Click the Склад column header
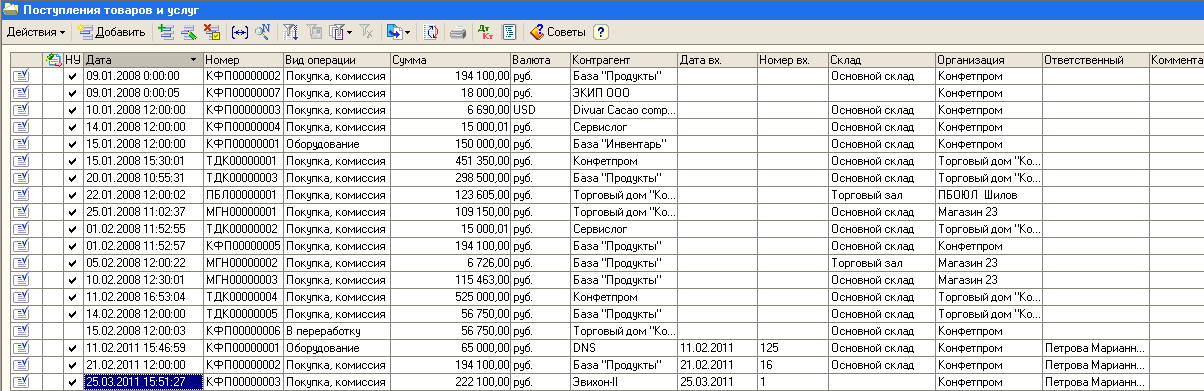The height and width of the screenshot is (391, 1204). click(x=882, y=60)
